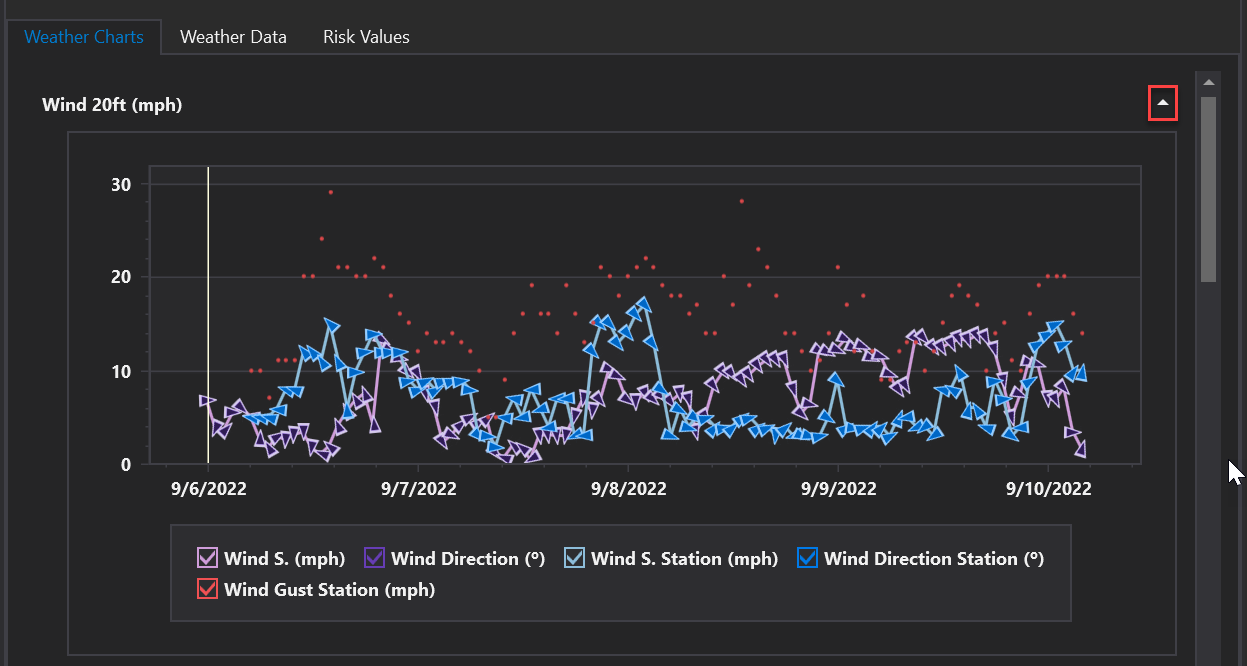Toggle the Wind S. (mph) checkbox
1247x666 pixels.
coord(208,558)
